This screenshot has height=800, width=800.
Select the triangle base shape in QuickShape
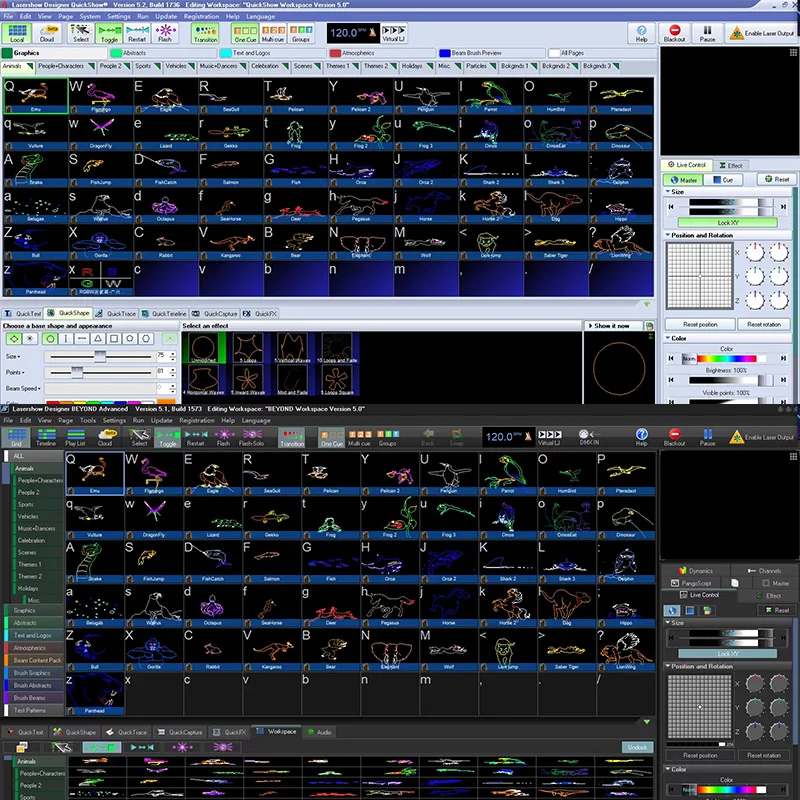(98, 338)
